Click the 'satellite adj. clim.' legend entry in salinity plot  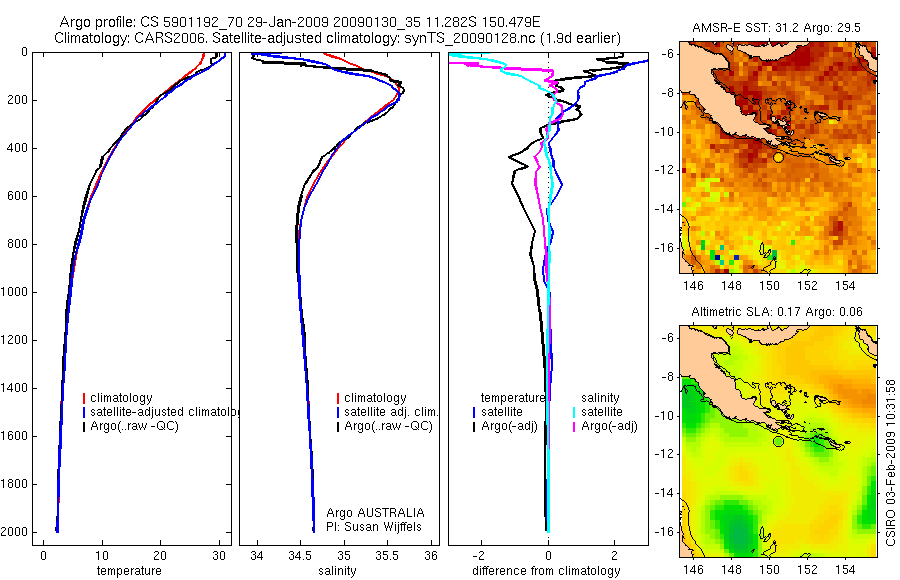(387, 412)
